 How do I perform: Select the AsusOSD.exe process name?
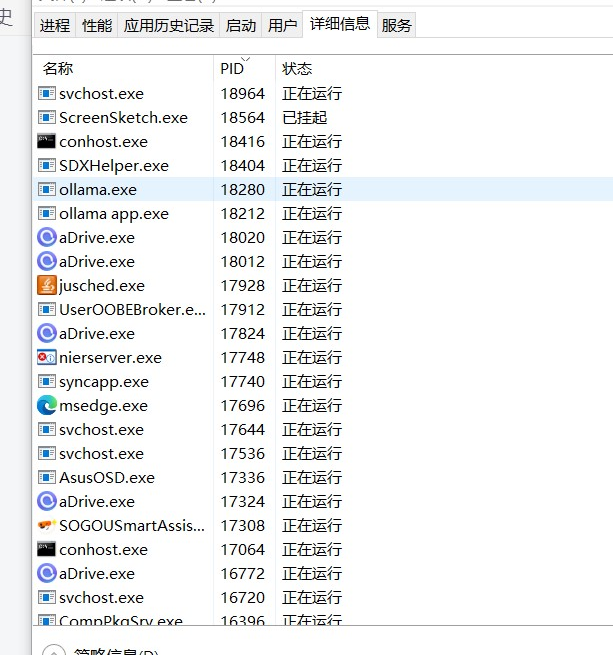point(107,477)
